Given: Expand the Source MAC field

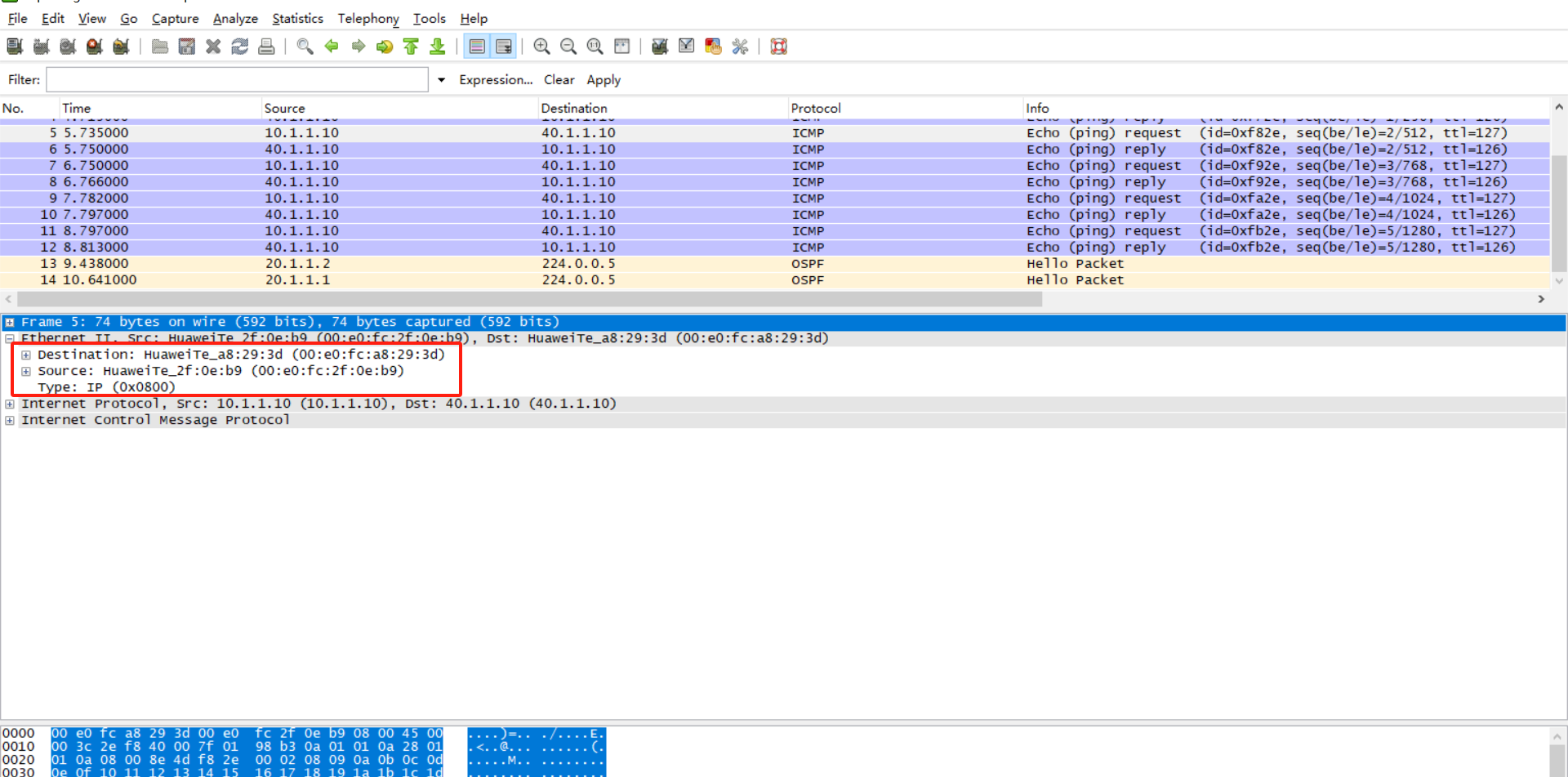Looking at the screenshot, I should click(26, 371).
